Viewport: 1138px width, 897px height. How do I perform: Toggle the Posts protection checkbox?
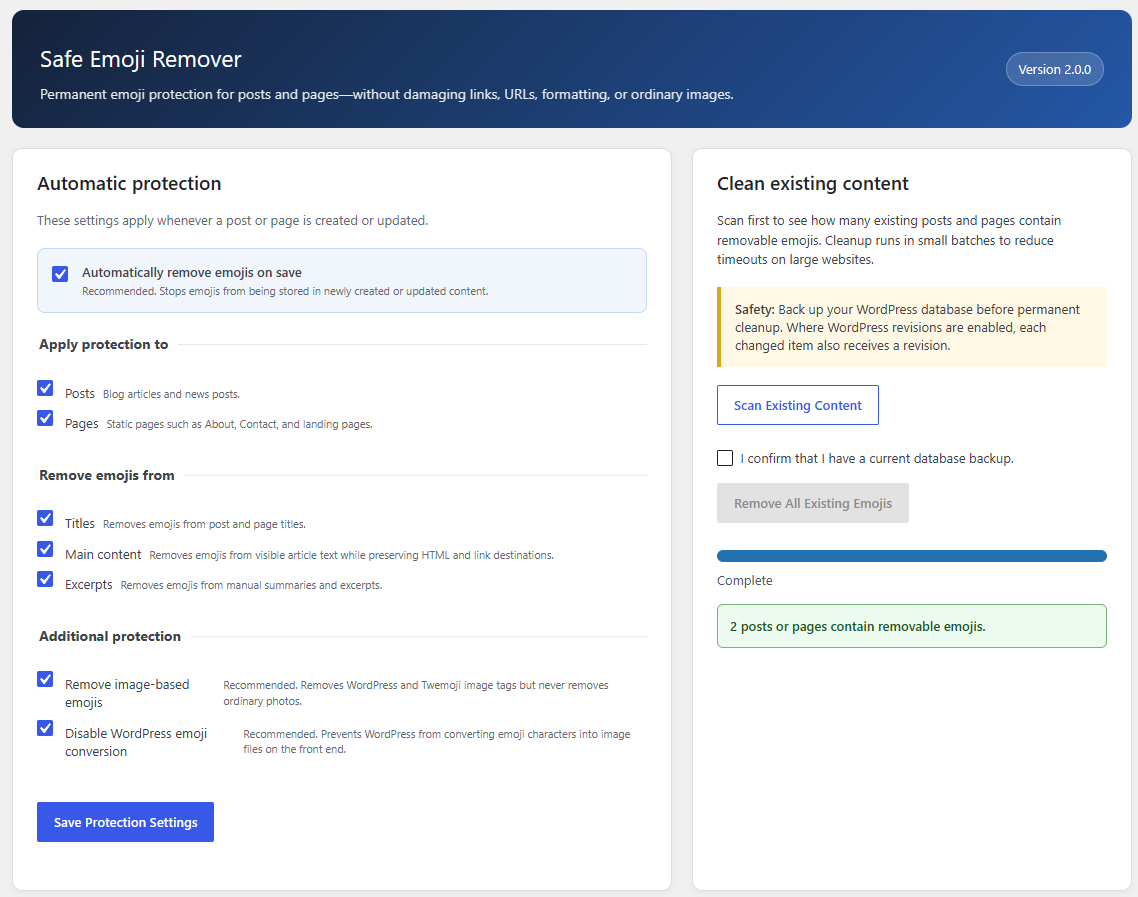point(45,388)
